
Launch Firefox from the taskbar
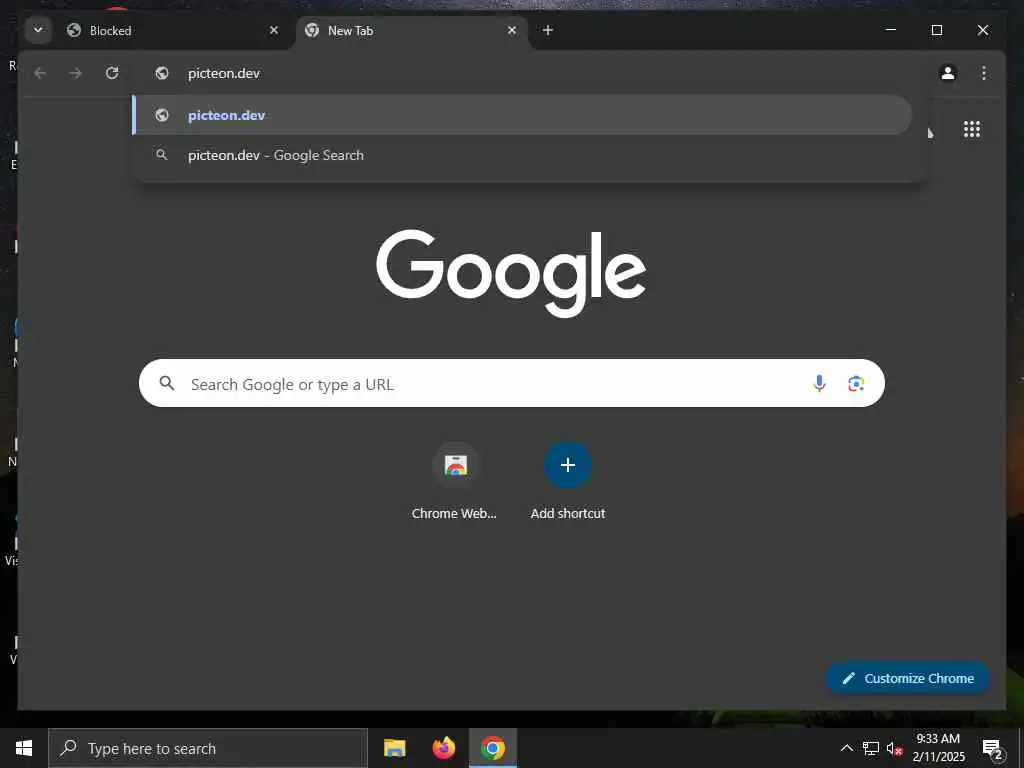click(x=444, y=748)
